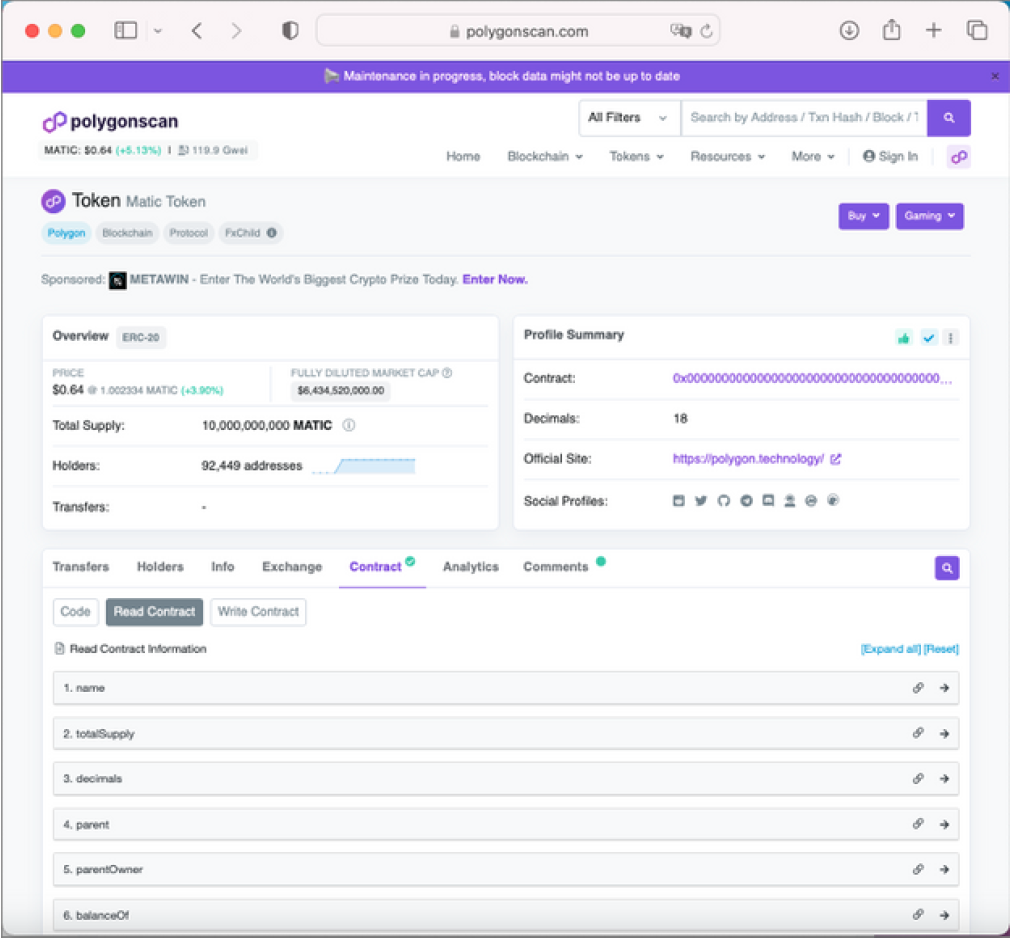Screen dimensions: 1012x938
Task: Open the Safari share menu
Action: (x=891, y=30)
